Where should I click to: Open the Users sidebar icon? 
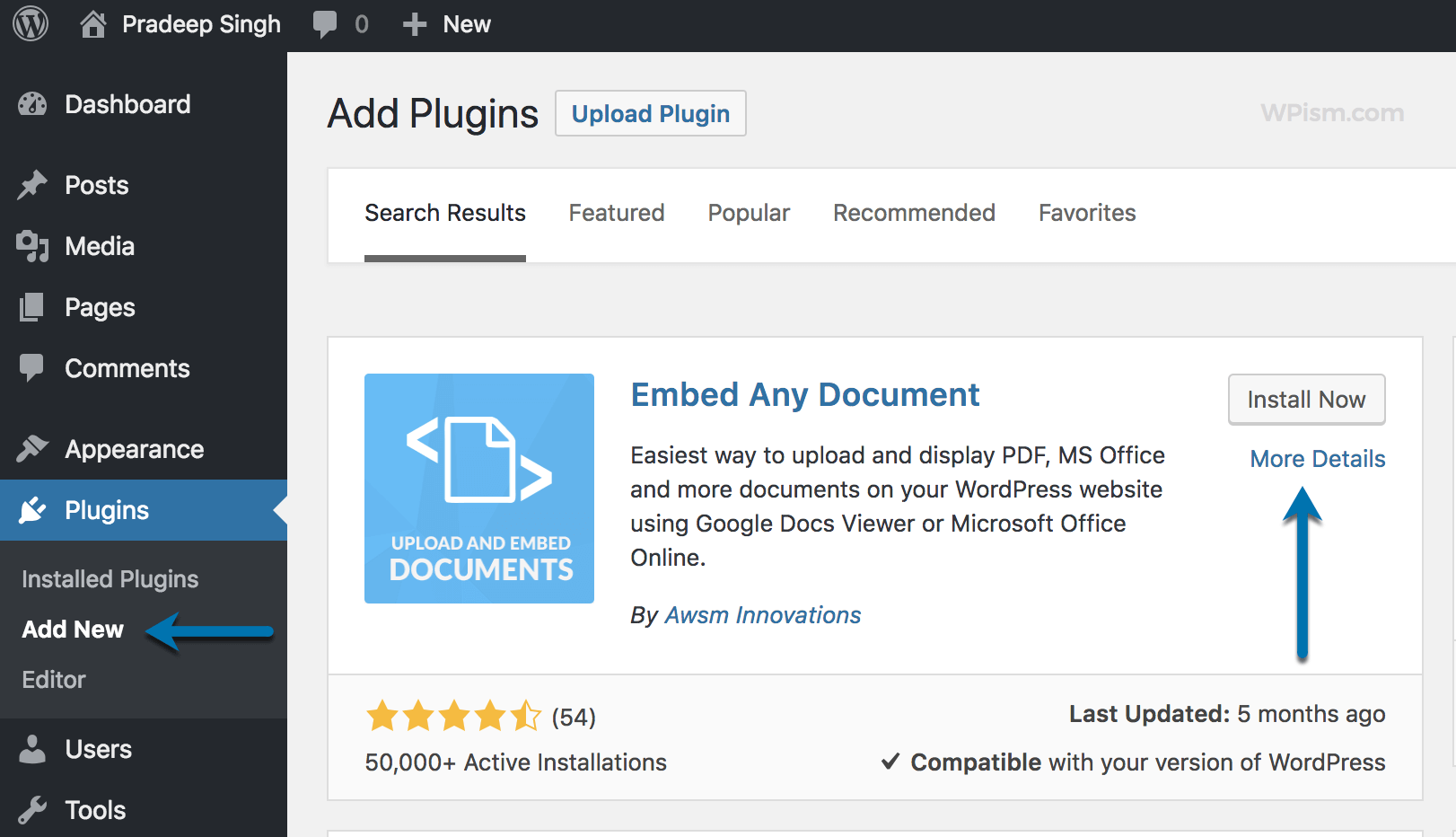tap(32, 749)
